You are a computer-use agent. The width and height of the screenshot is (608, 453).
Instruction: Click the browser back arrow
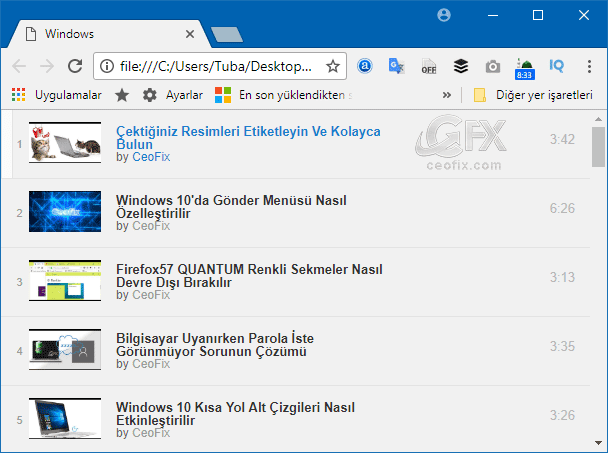(x=19, y=66)
